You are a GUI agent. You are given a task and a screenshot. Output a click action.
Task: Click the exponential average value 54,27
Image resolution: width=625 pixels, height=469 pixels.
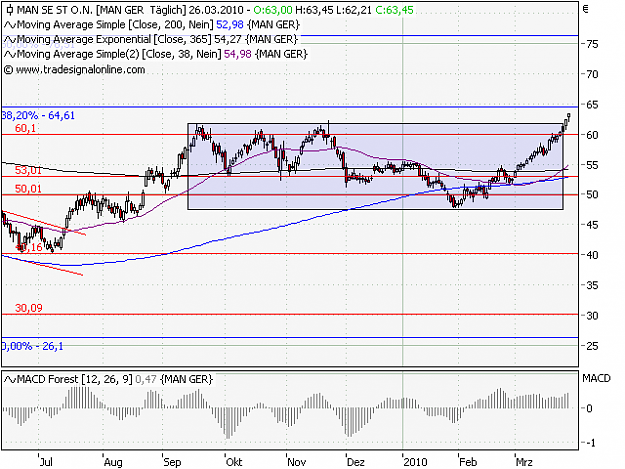tap(228, 39)
